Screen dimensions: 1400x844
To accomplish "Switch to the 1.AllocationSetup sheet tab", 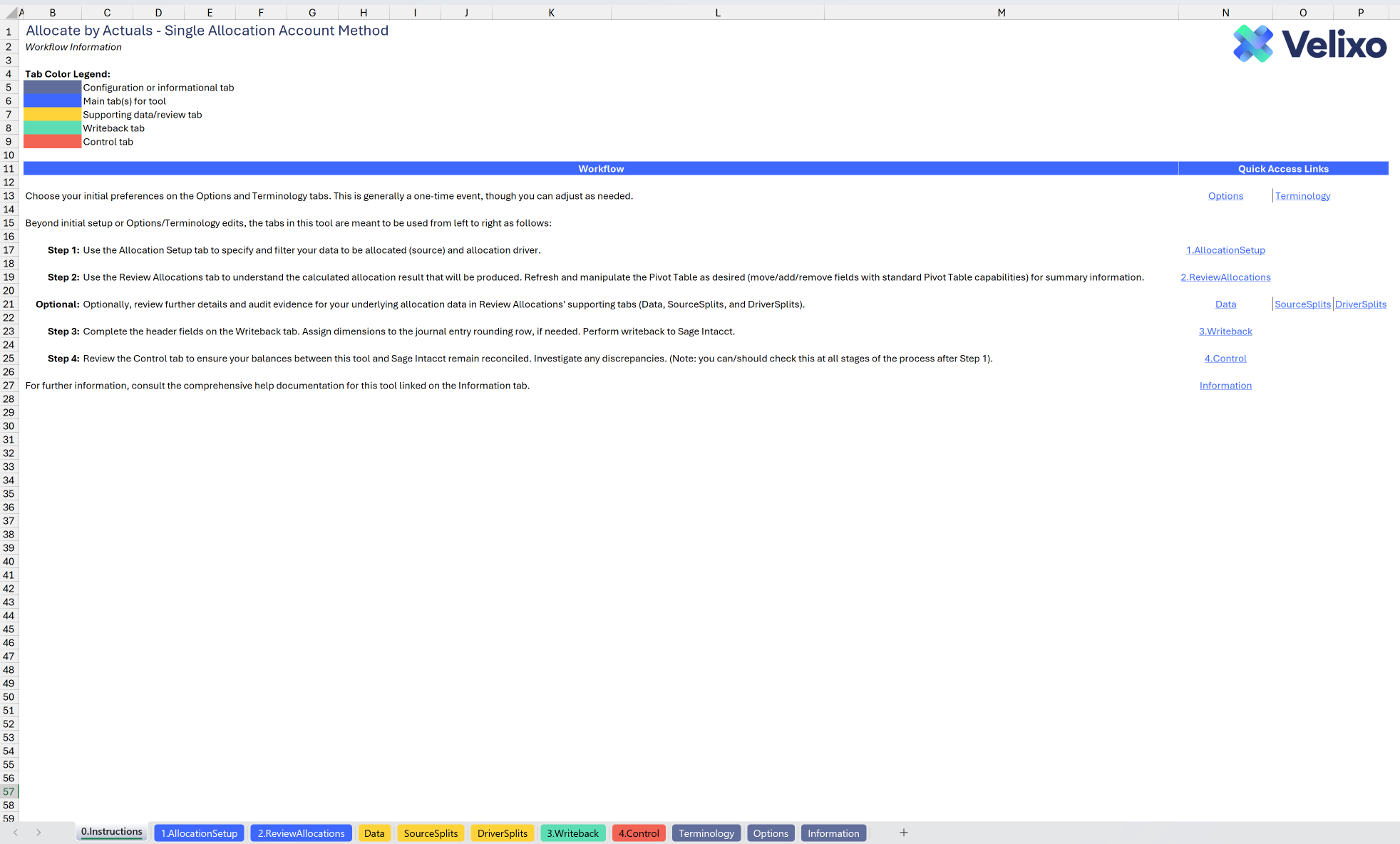I will pyautogui.click(x=199, y=833).
